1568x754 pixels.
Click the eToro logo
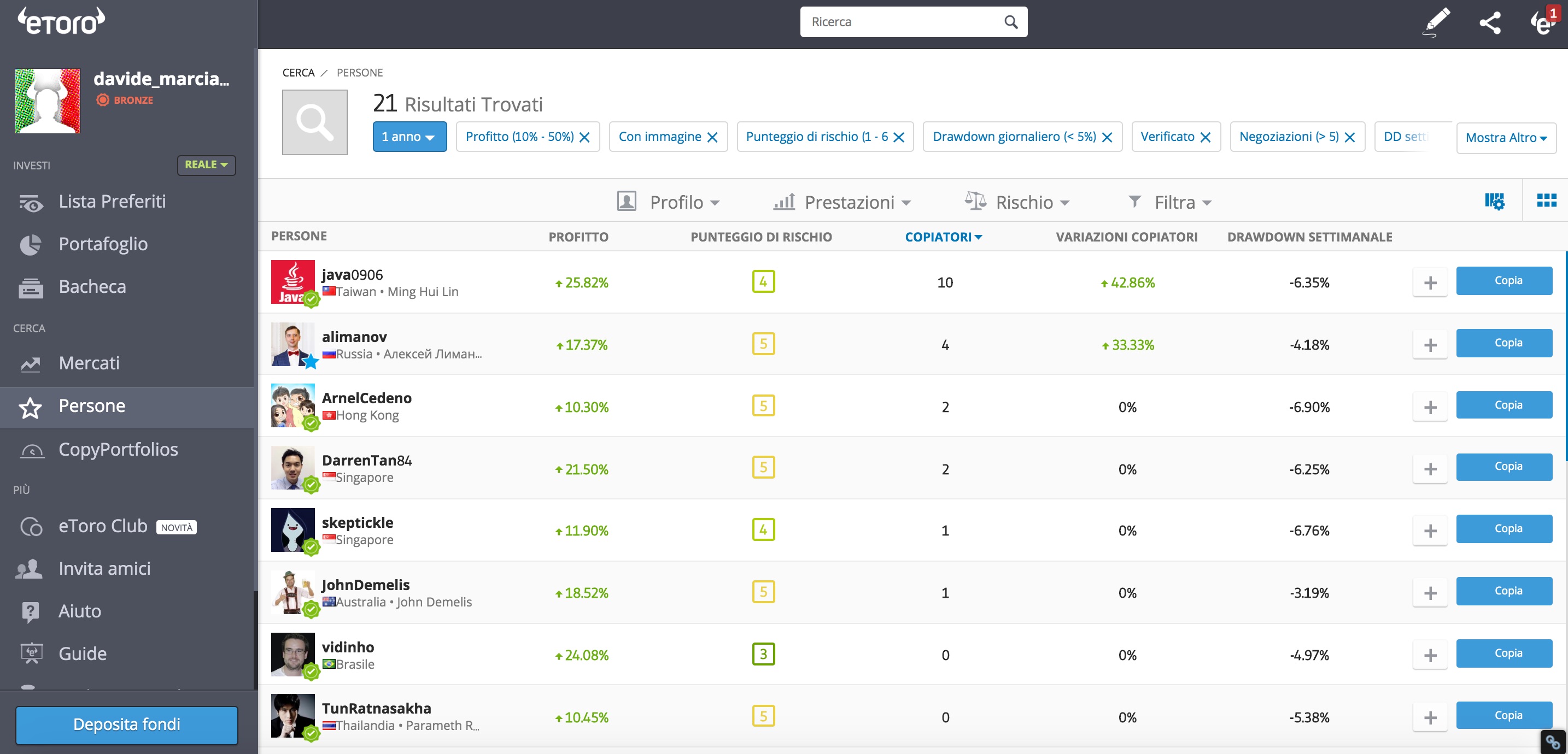[61, 21]
